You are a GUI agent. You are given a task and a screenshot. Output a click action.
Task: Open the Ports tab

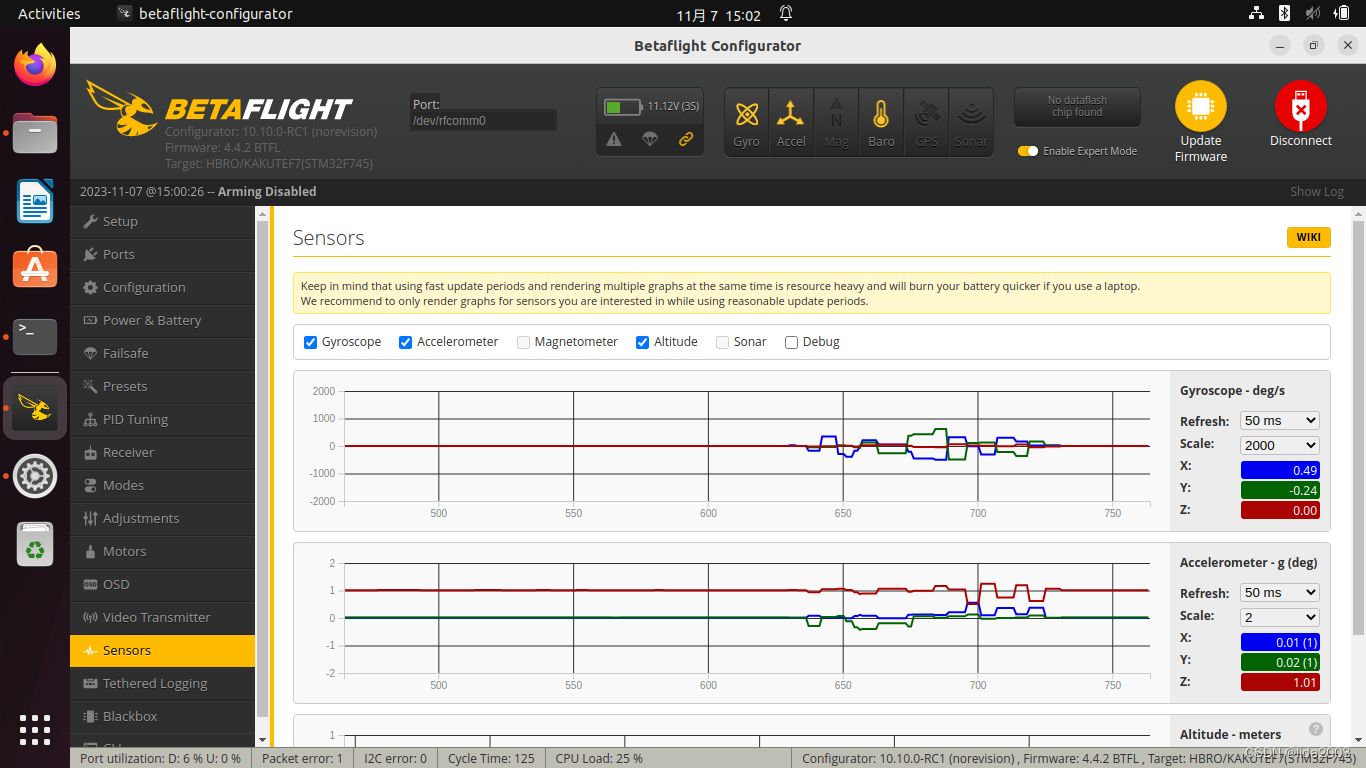tap(162, 255)
